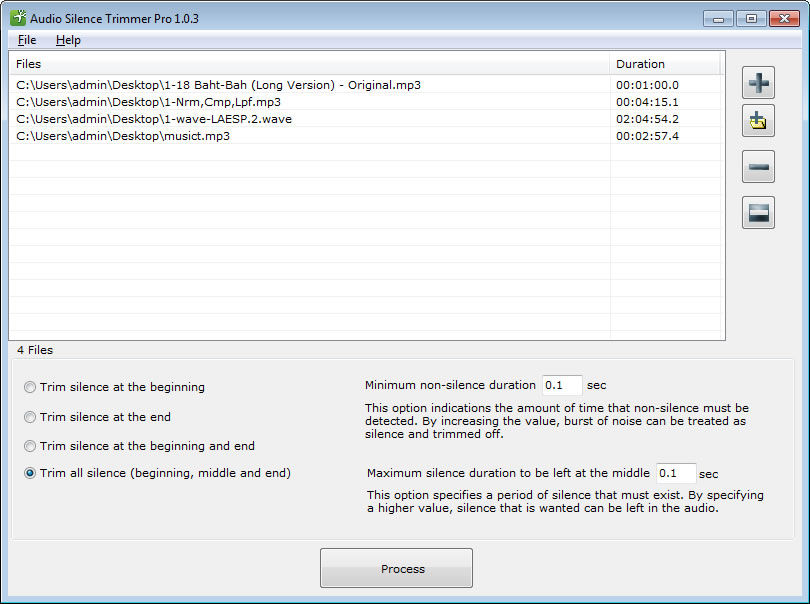
Task: Click the Minimum non-silence duration field
Action: 562,385
